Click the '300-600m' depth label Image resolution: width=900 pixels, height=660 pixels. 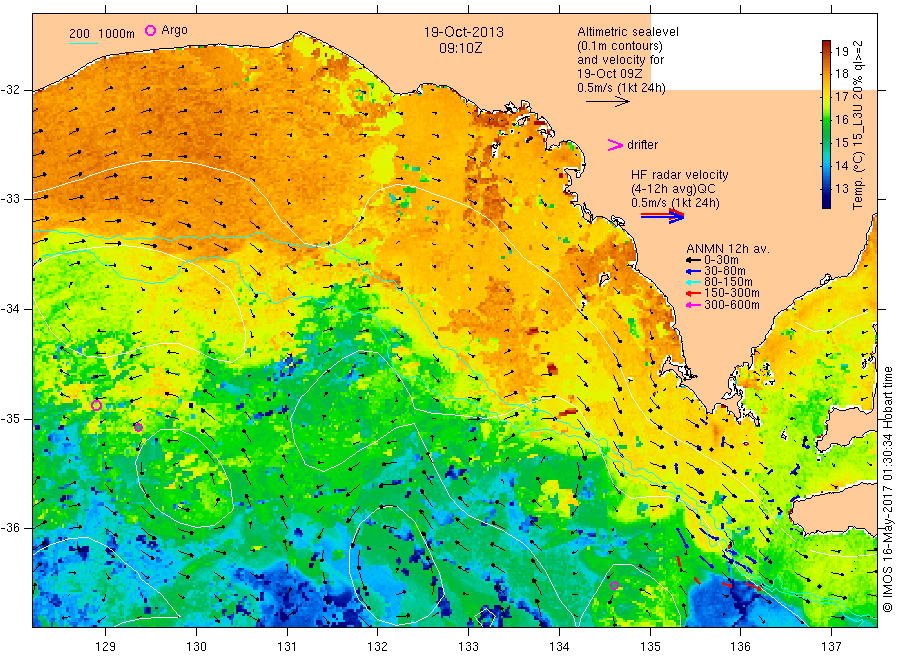731,305
